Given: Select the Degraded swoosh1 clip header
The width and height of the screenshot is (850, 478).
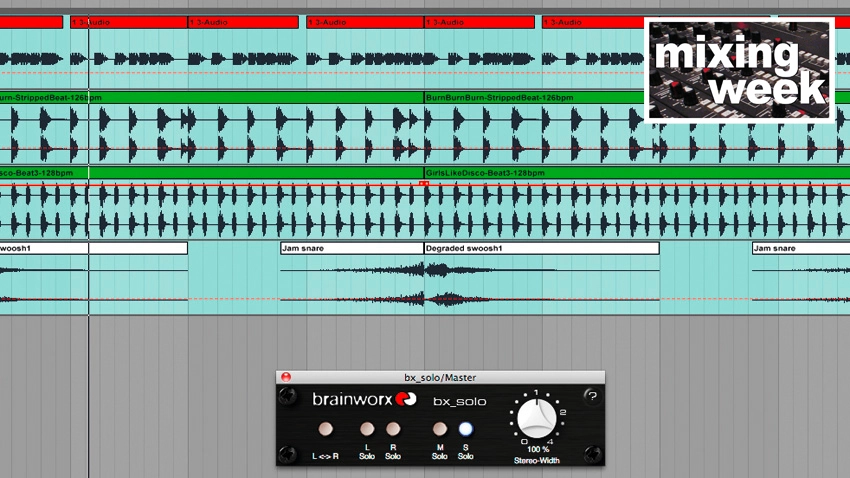Looking at the screenshot, I should pos(542,248).
